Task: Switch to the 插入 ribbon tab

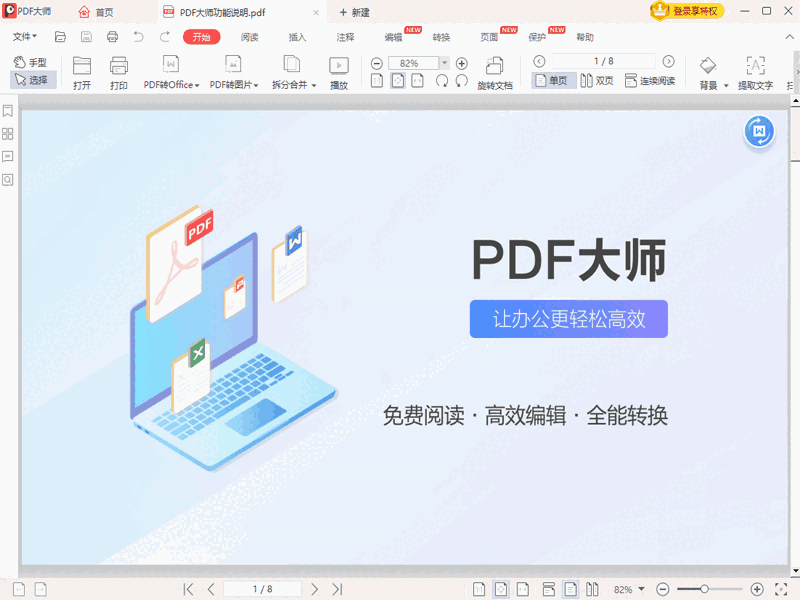Action: point(297,37)
